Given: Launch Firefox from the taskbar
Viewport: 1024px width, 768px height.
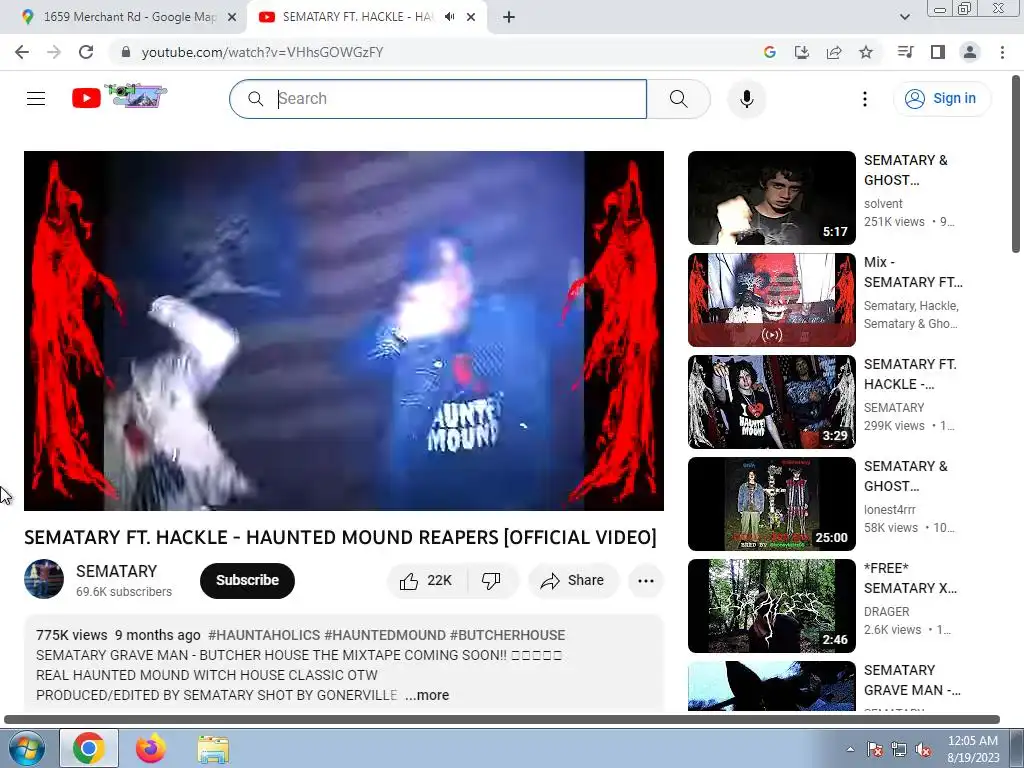Looking at the screenshot, I should click(x=151, y=748).
